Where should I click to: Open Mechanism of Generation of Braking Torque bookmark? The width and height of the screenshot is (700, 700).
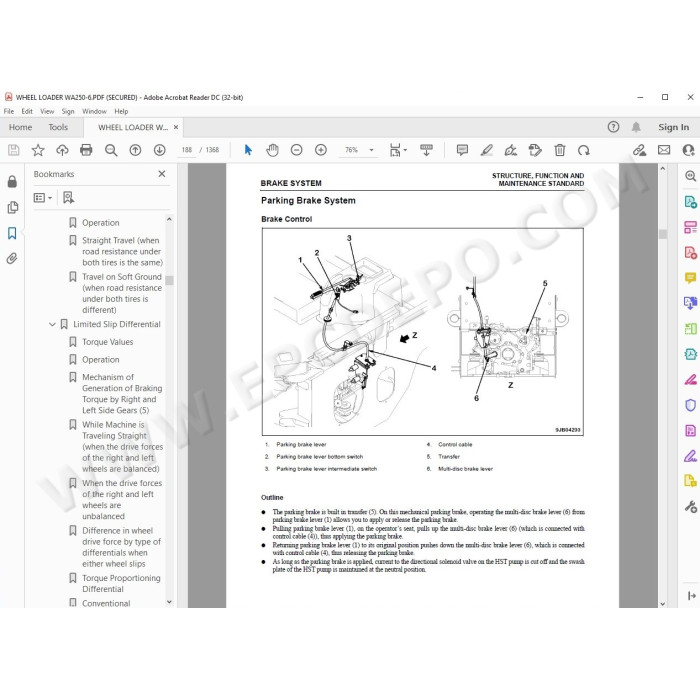pos(122,394)
